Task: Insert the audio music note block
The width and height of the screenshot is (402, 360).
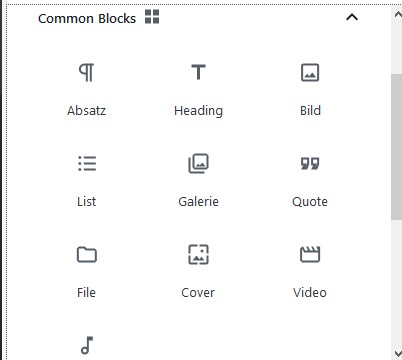Action: (x=87, y=345)
